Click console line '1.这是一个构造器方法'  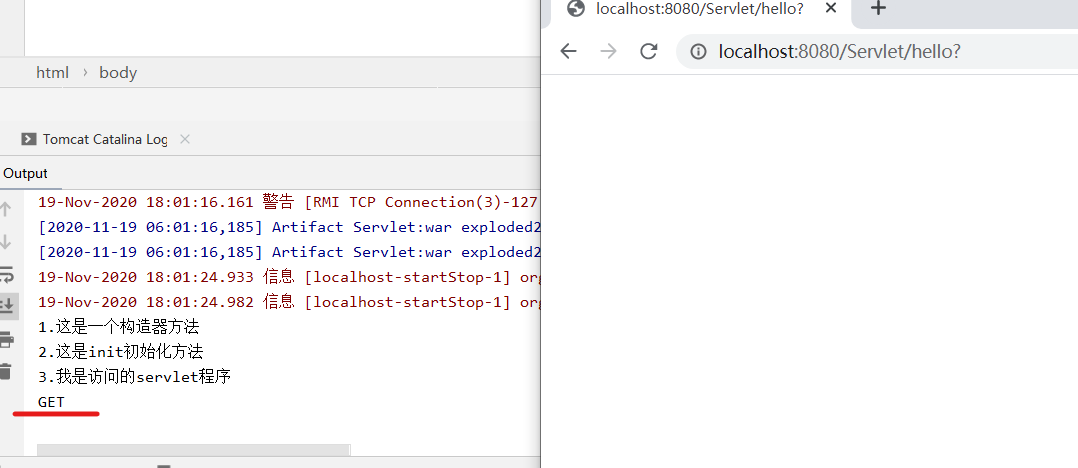tap(119, 327)
